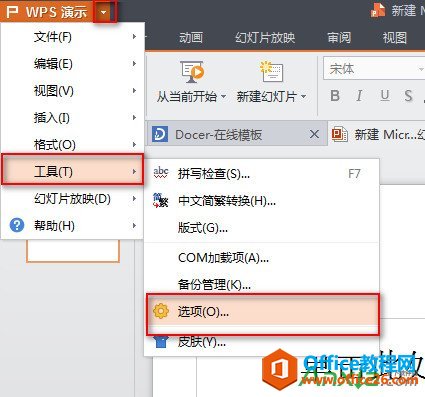Image resolution: width=425 pixels, height=397 pixels.
Task: Open 备份管理(K)...
Action: point(262,284)
